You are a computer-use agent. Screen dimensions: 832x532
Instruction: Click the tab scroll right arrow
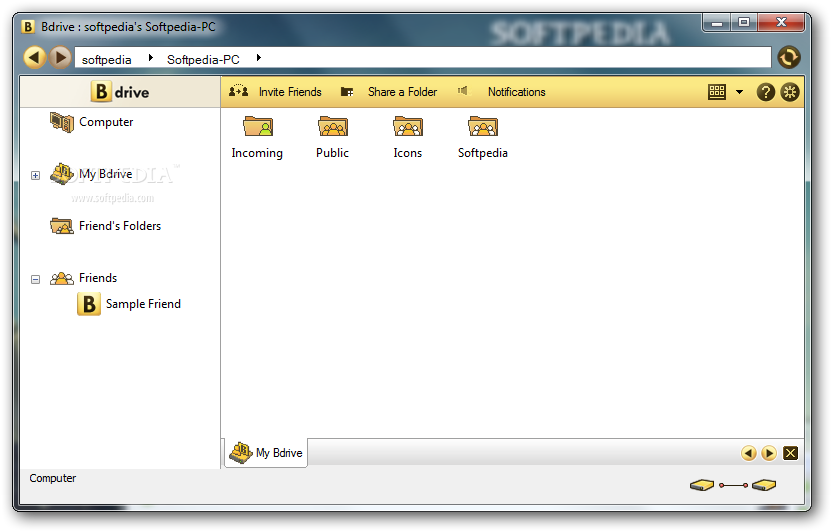pyautogui.click(x=769, y=453)
